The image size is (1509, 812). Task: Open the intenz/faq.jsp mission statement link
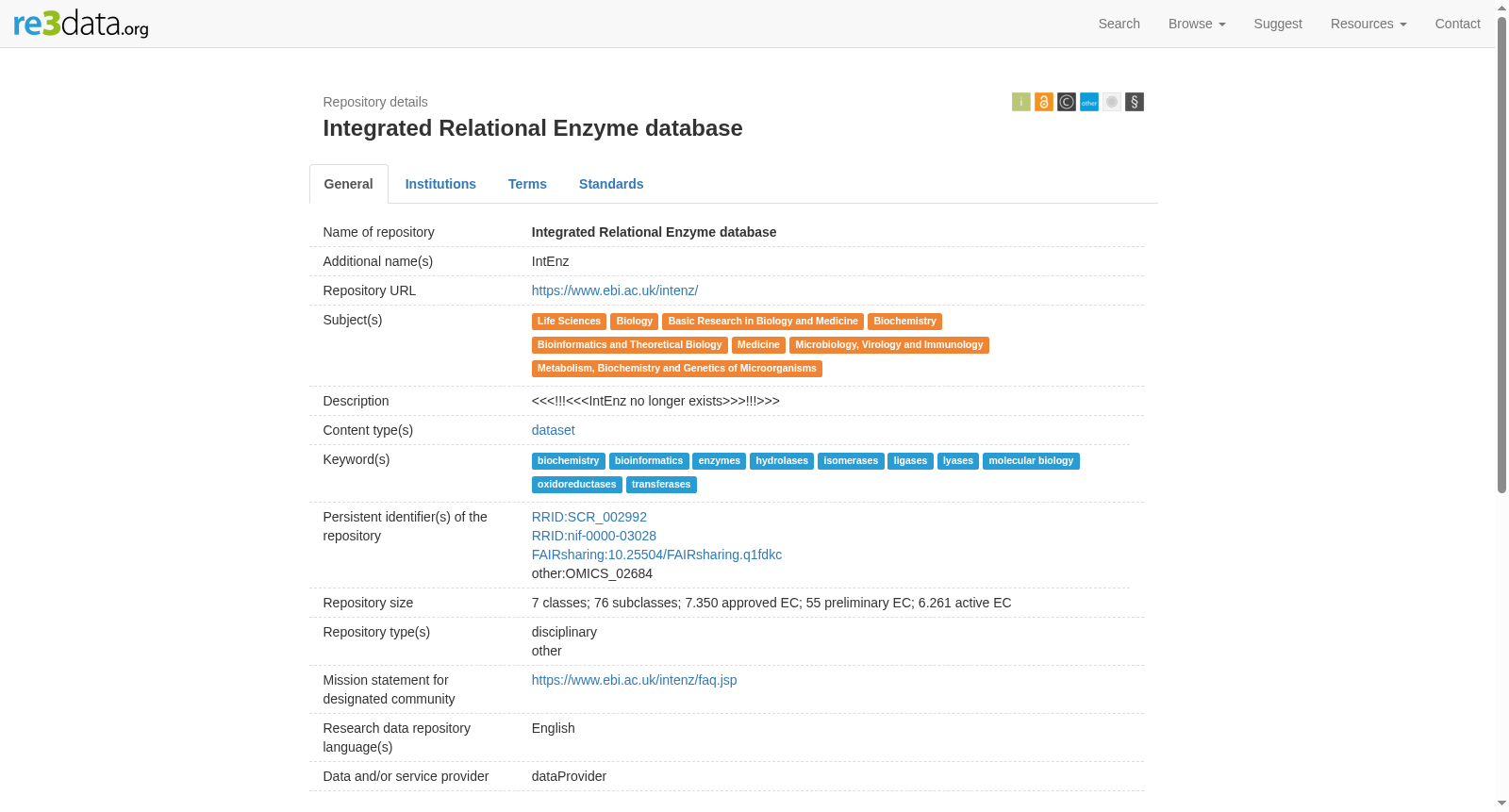pos(635,680)
